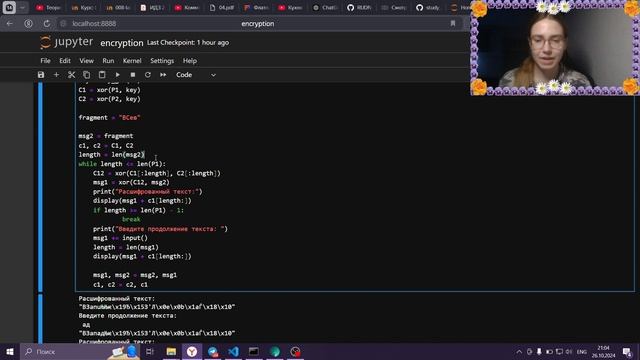Viewport: 640px width, 360px height.
Task: Open Telegram from the taskbar
Action: (213, 351)
